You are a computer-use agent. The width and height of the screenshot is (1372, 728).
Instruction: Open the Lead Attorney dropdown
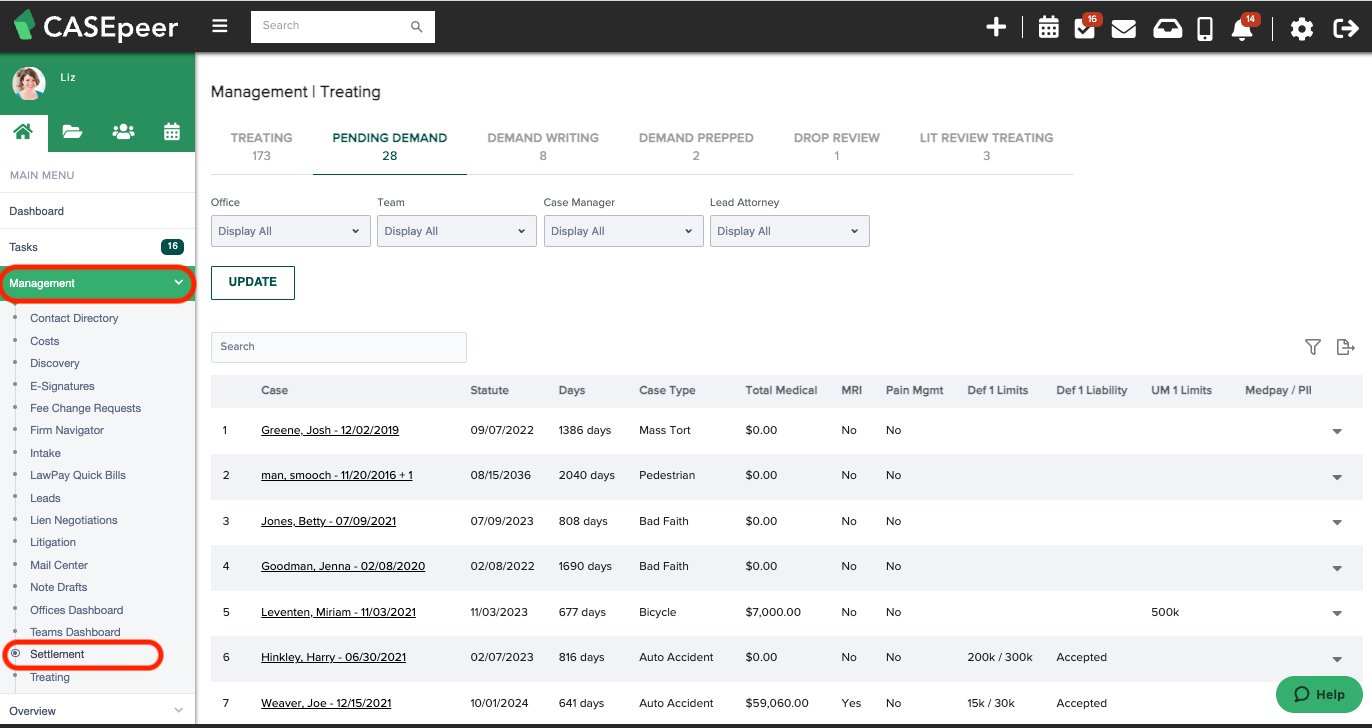point(790,231)
